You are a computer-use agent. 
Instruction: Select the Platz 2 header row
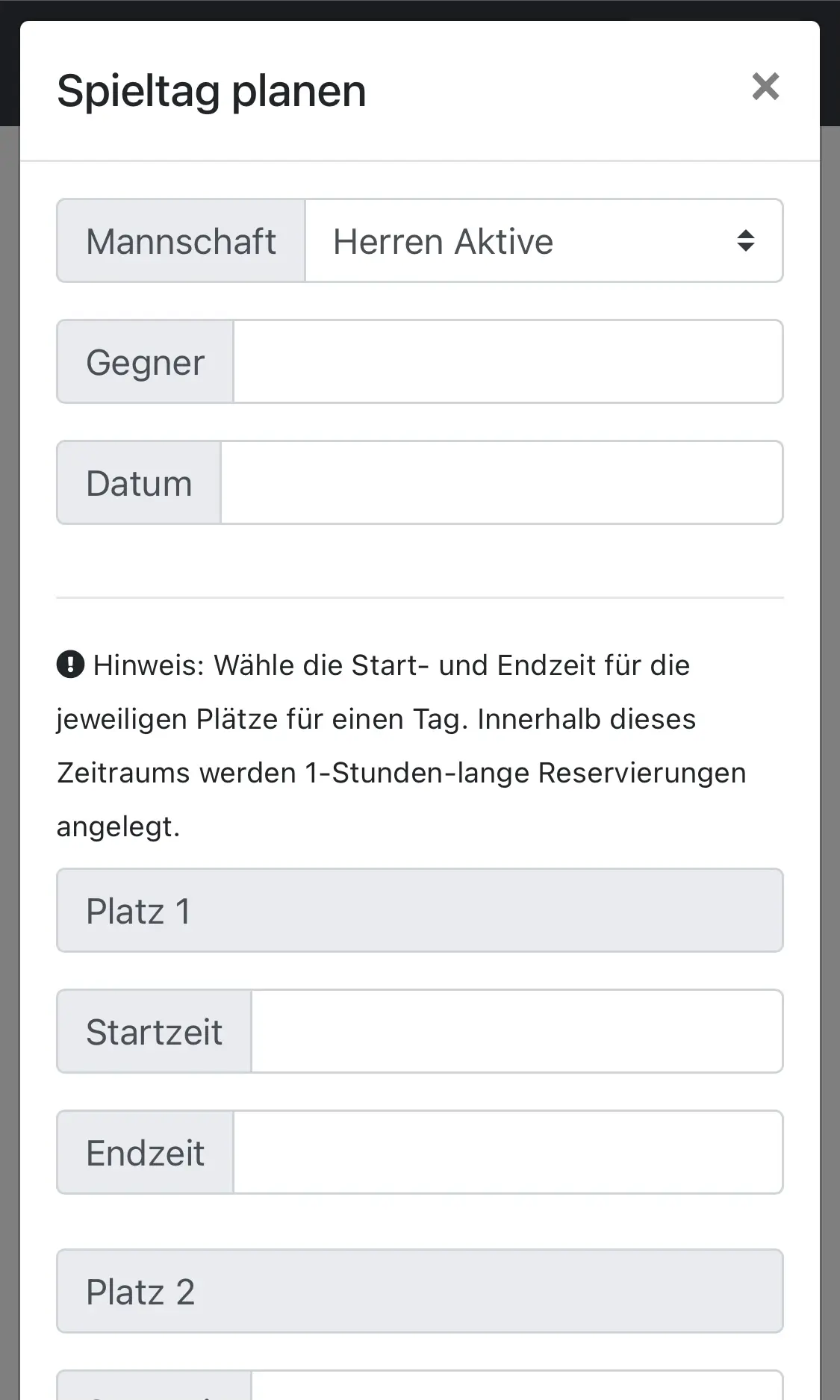click(420, 1292)
